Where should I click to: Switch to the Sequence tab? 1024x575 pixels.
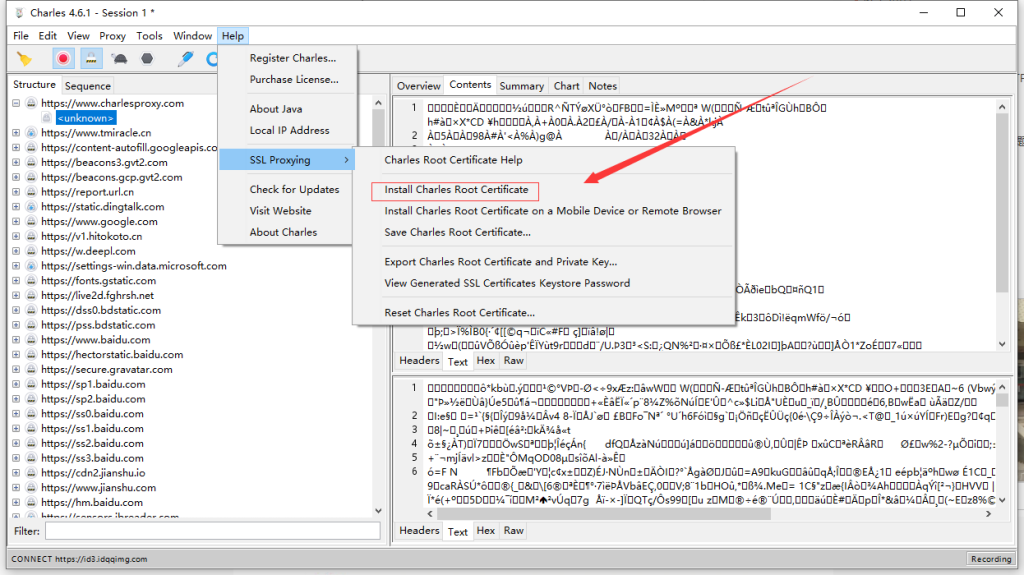88,86
